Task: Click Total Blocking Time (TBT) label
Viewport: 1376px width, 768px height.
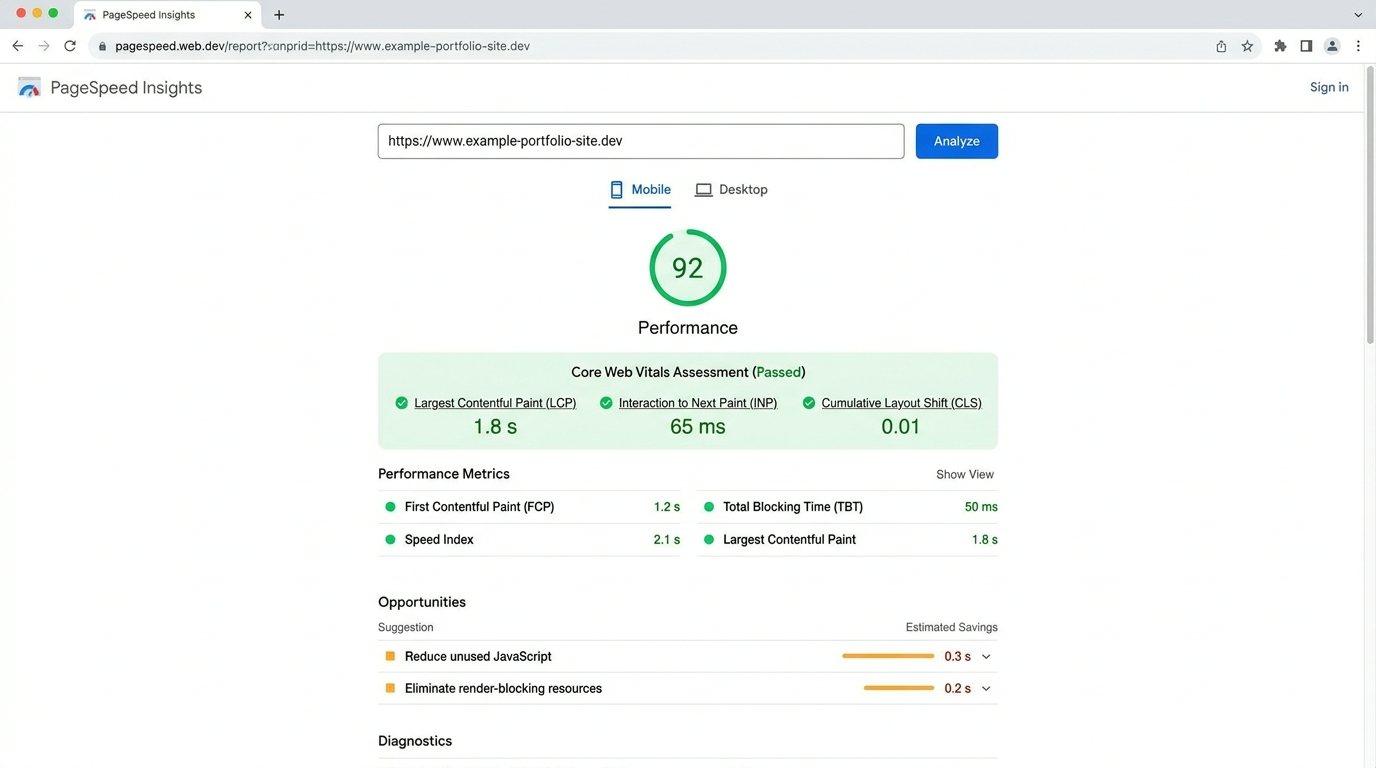Action: (793, 507)
